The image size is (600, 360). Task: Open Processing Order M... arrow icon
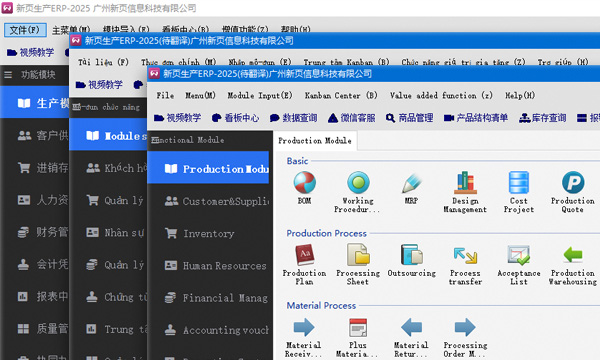pyautogui.click(x=465, y=327)
